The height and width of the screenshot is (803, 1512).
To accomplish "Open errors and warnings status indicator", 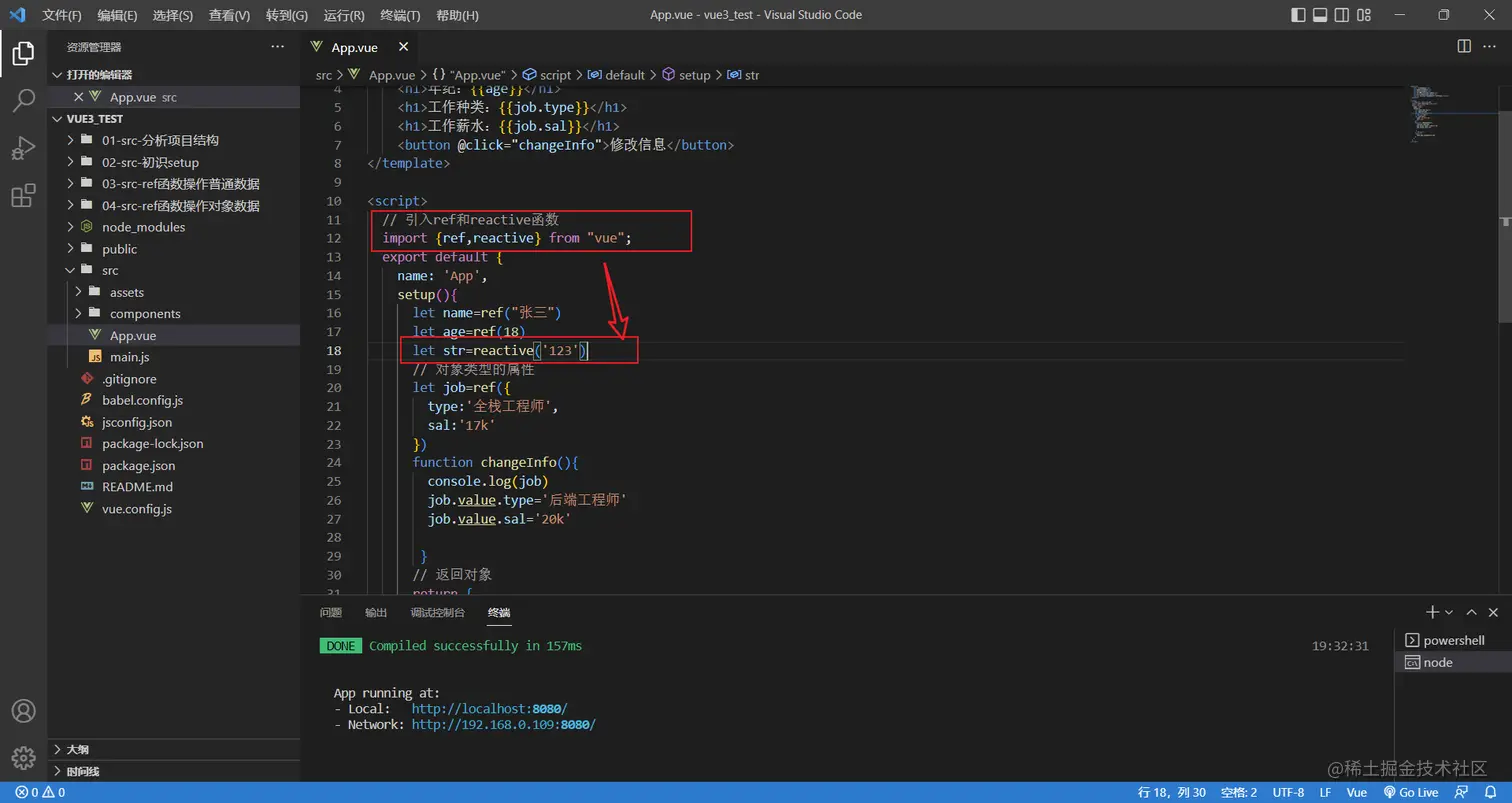I will point(40,792).
